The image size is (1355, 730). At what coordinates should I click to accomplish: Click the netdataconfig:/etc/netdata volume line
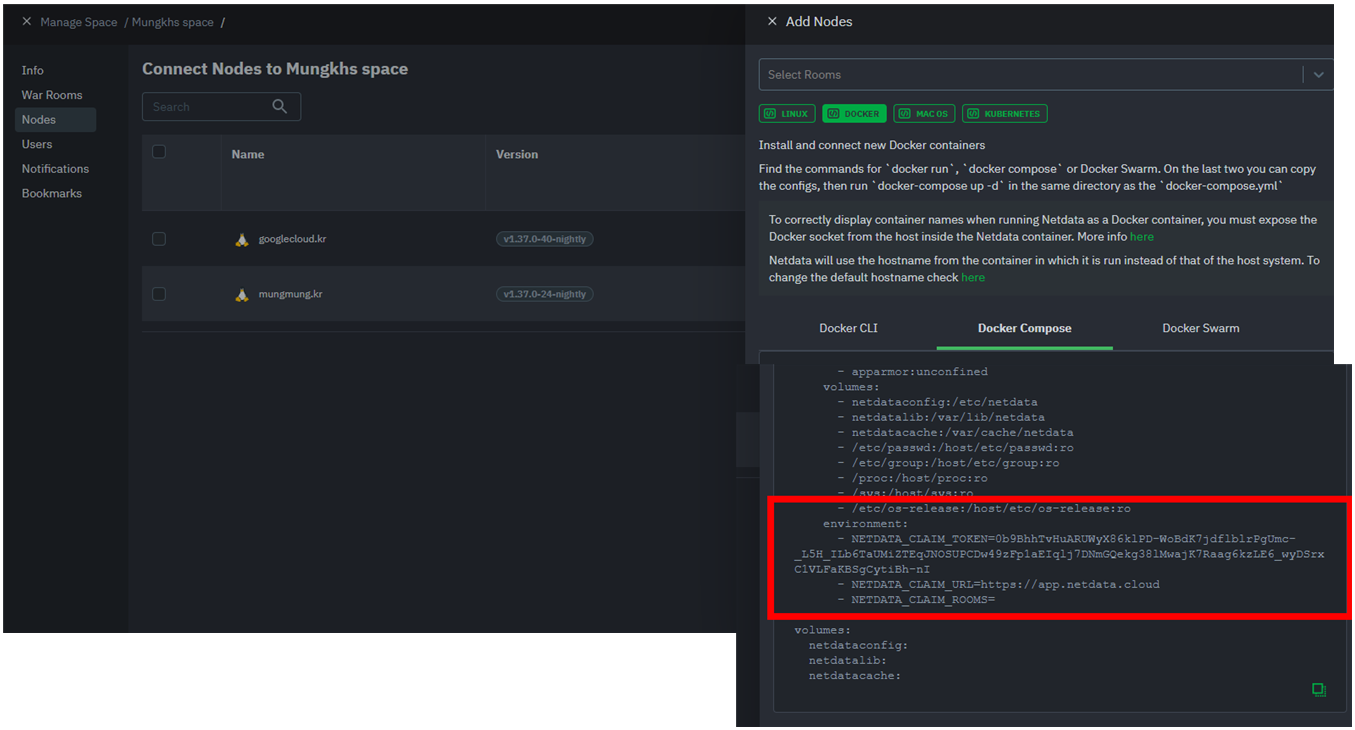click(937, 402)
